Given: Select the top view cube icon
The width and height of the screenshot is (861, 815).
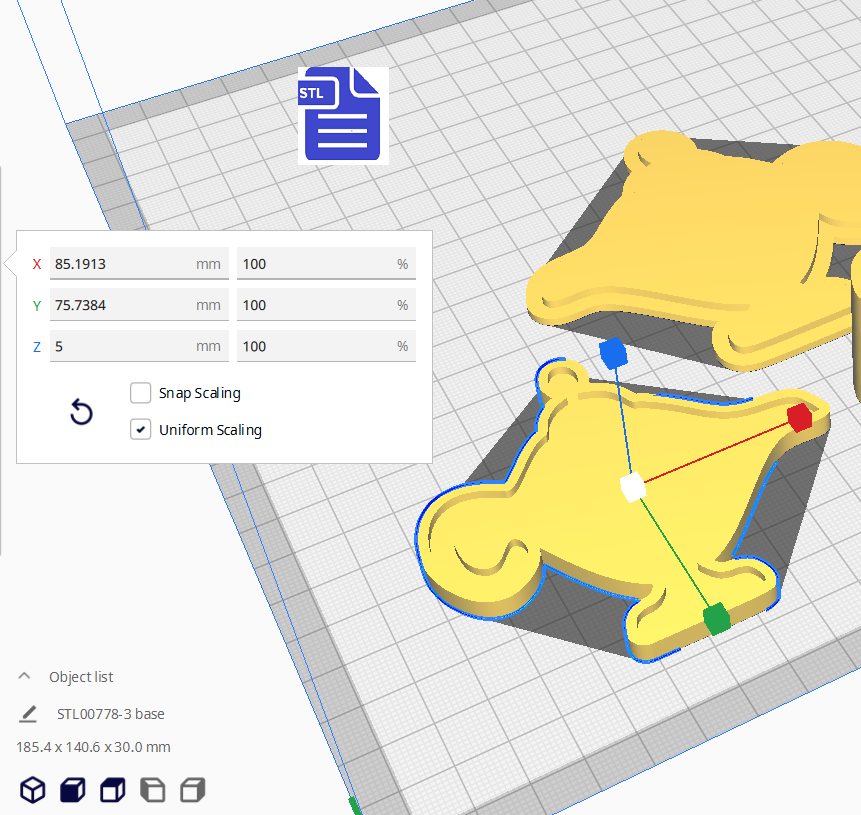Looking at the screenshot, I should (x=112, y=790).
